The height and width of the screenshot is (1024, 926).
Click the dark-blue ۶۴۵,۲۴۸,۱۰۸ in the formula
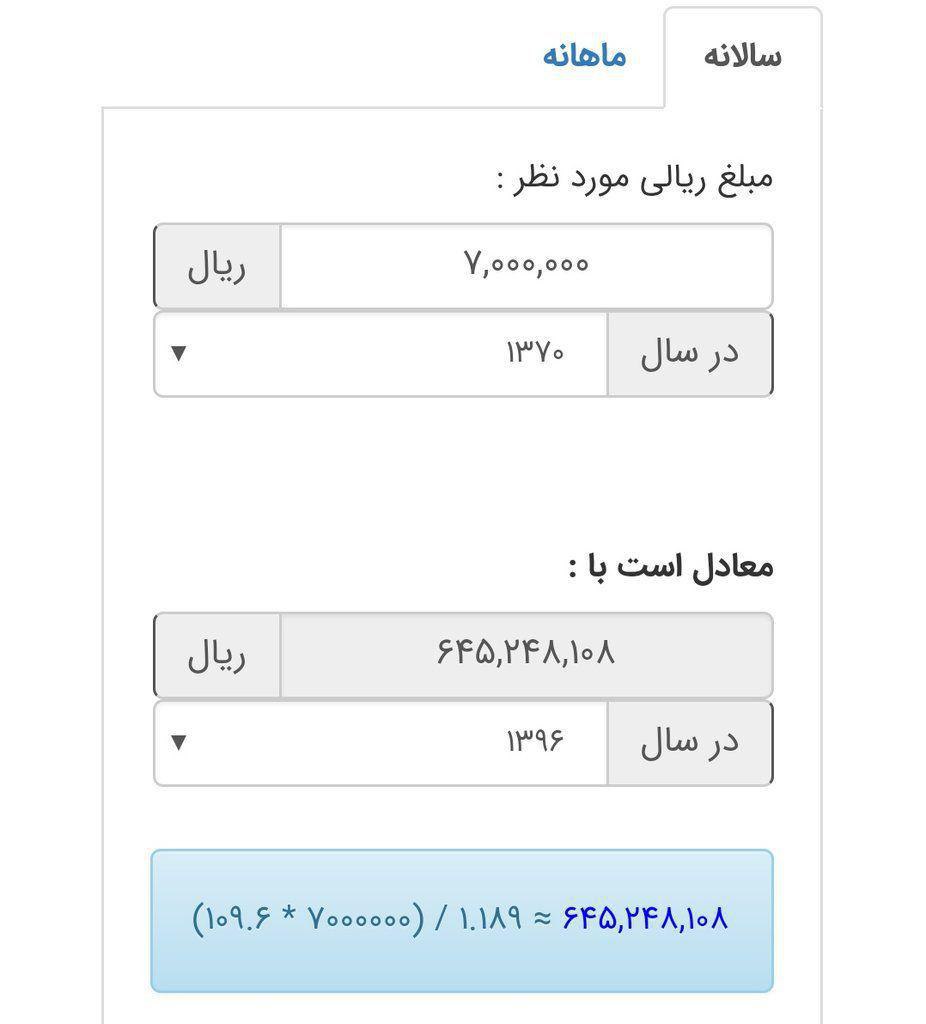pyautogui.click(x=645, y=917)
